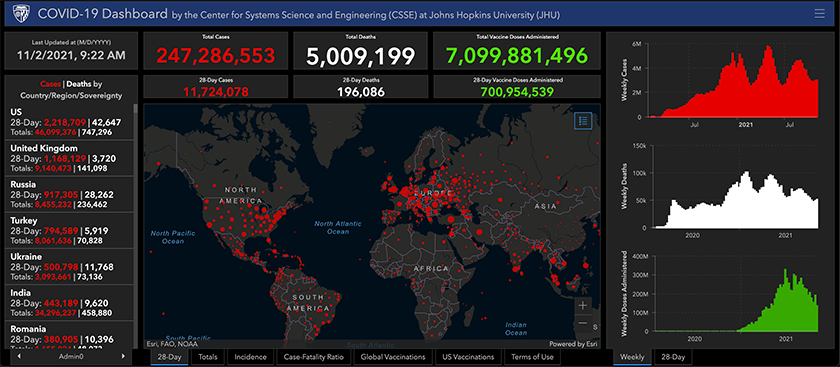
Task: Select the US row in country list
Action: (x=69, y=122)
